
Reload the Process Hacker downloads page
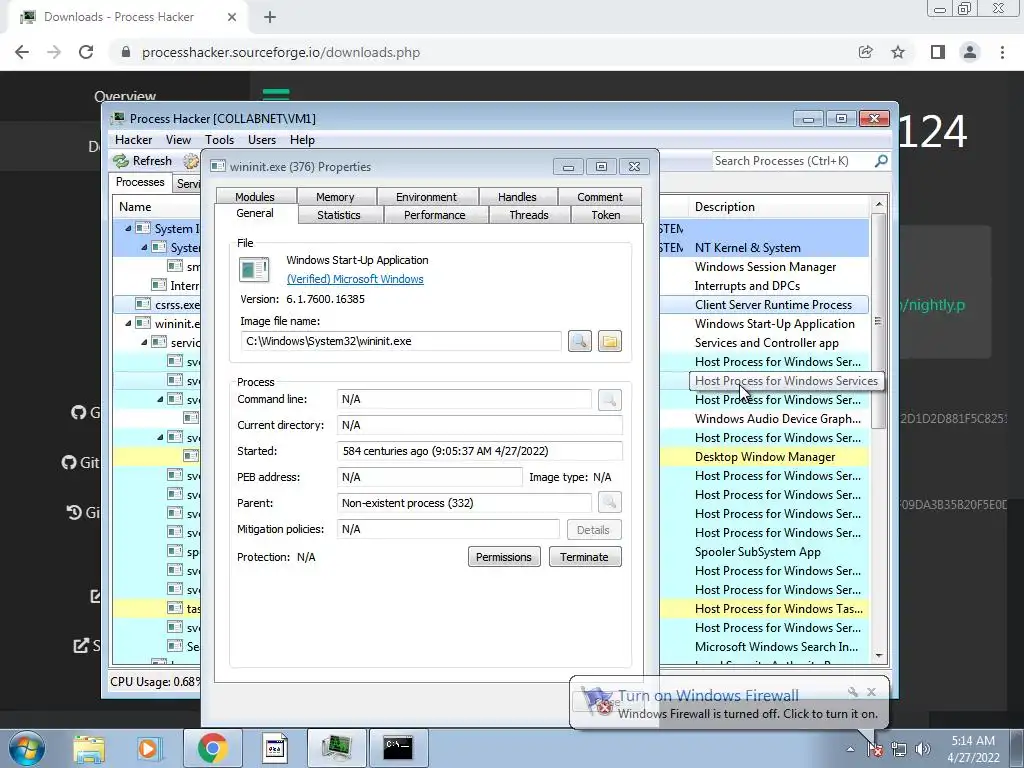coord(86,52)
